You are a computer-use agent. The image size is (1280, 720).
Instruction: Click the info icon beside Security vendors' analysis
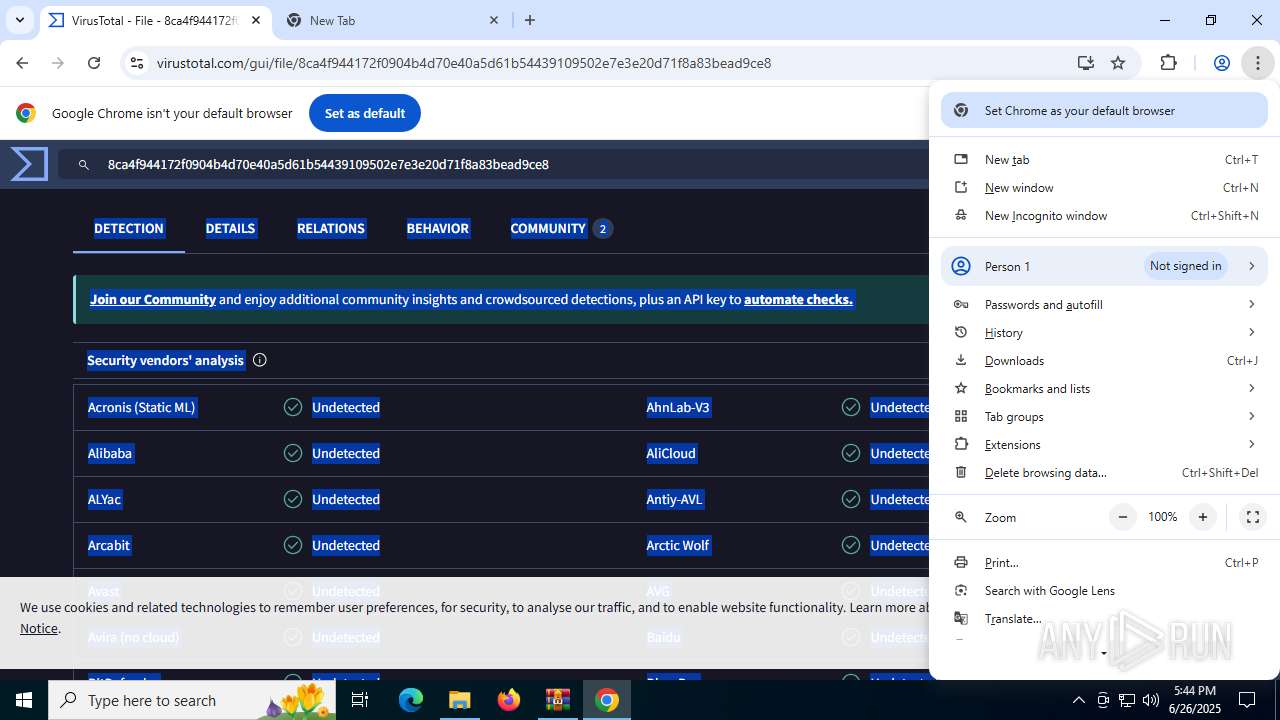click(x=260, y=360)
